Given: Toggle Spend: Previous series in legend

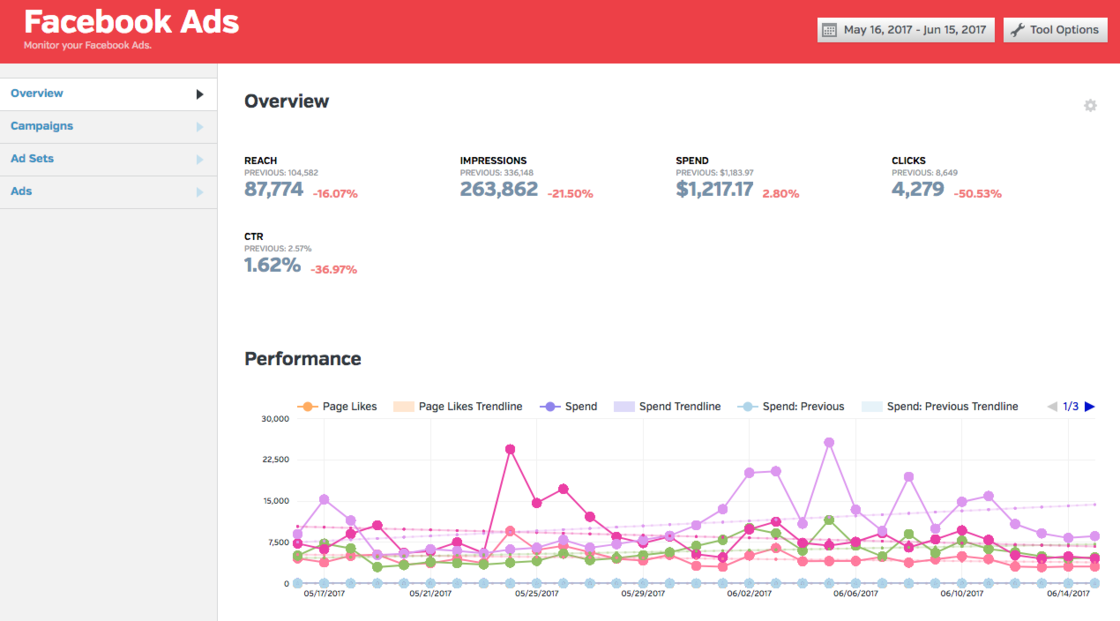Looking at the screenshot, I should tap(791, 407).
